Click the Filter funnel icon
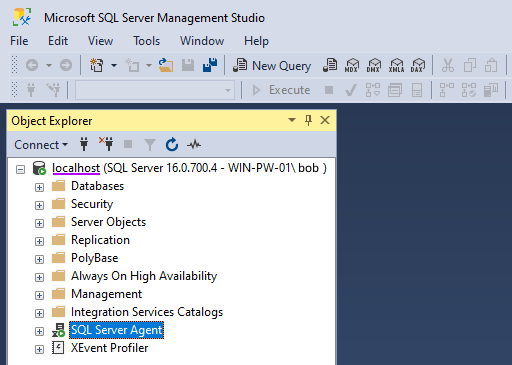 [150, 145]
